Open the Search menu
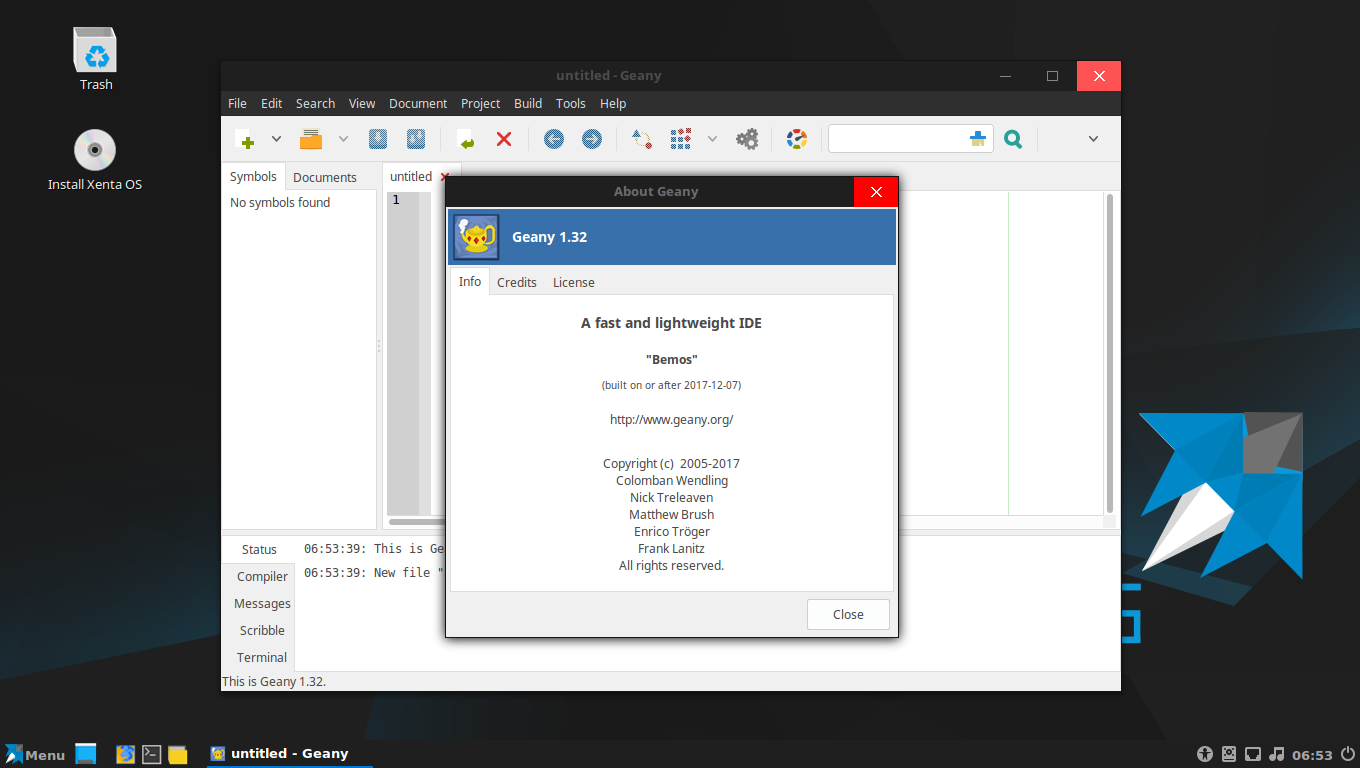Screen dimensions: 1360x768 [x=315, y=103]
